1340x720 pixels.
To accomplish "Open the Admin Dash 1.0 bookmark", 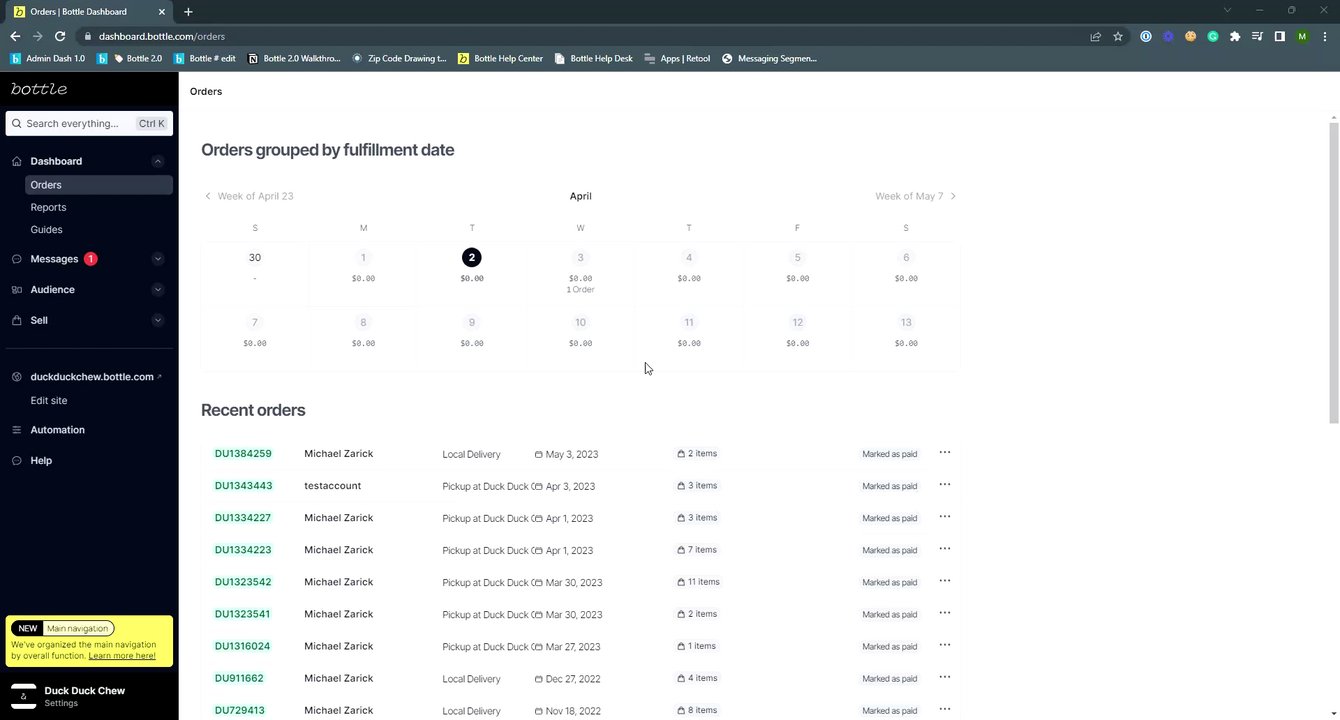I will pos(48,58).
